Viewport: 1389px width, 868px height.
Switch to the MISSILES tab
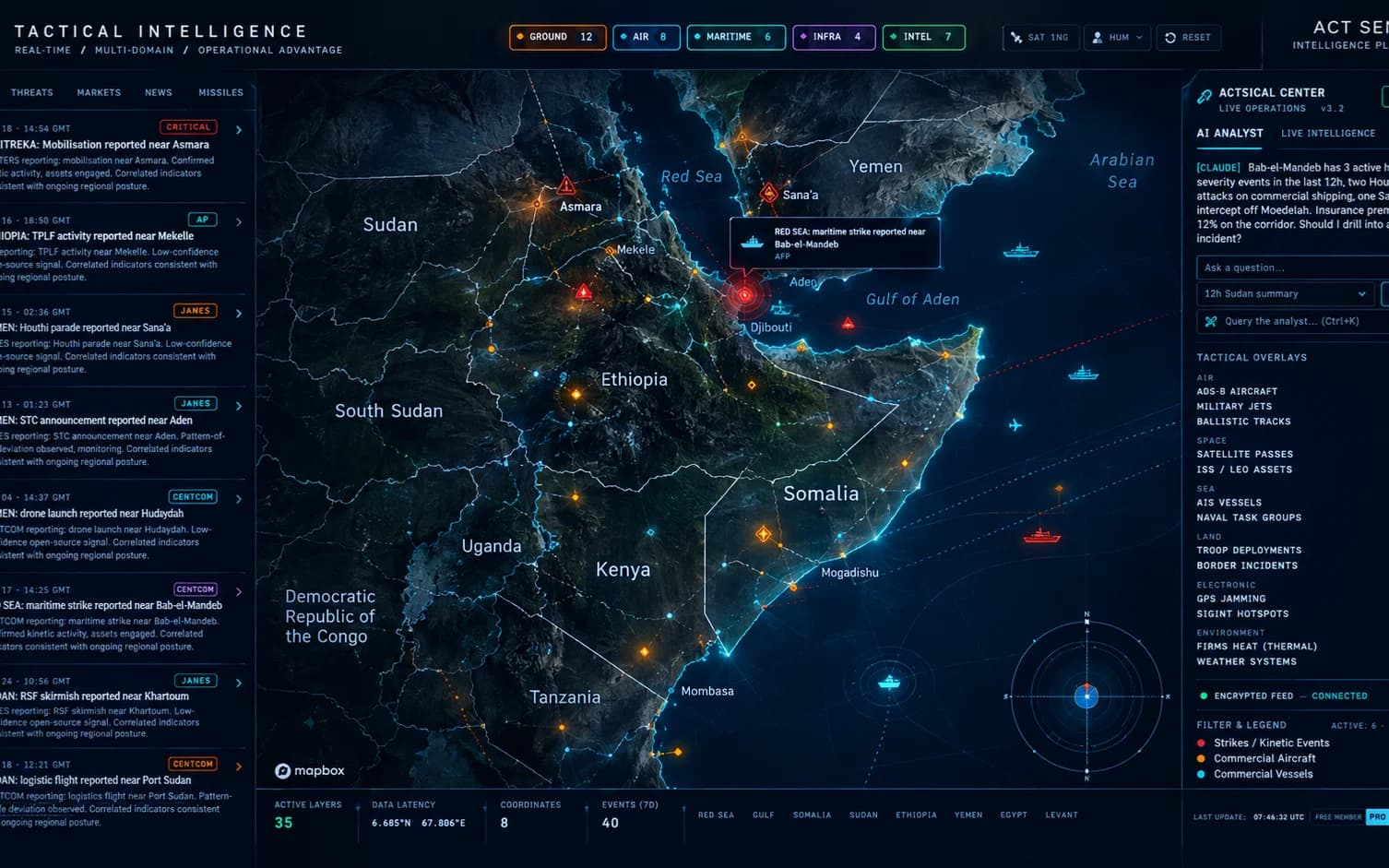220,92
